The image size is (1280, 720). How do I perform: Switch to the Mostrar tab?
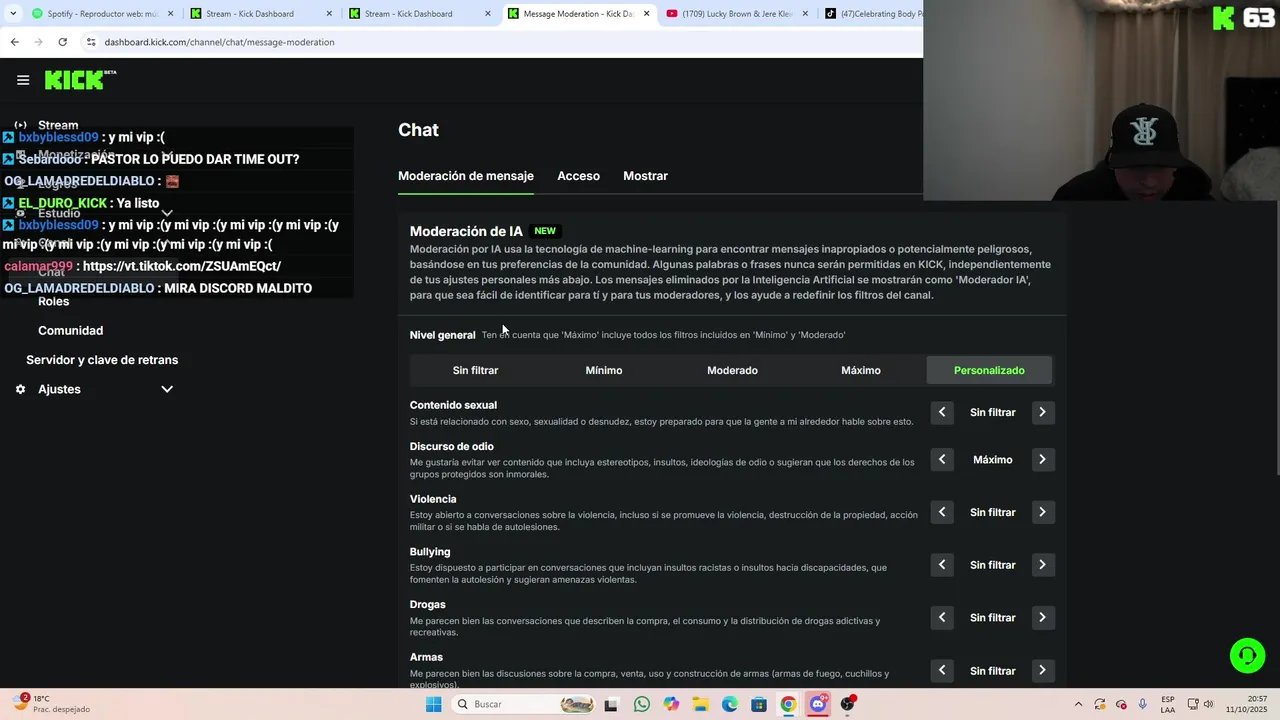click(645, 176)
